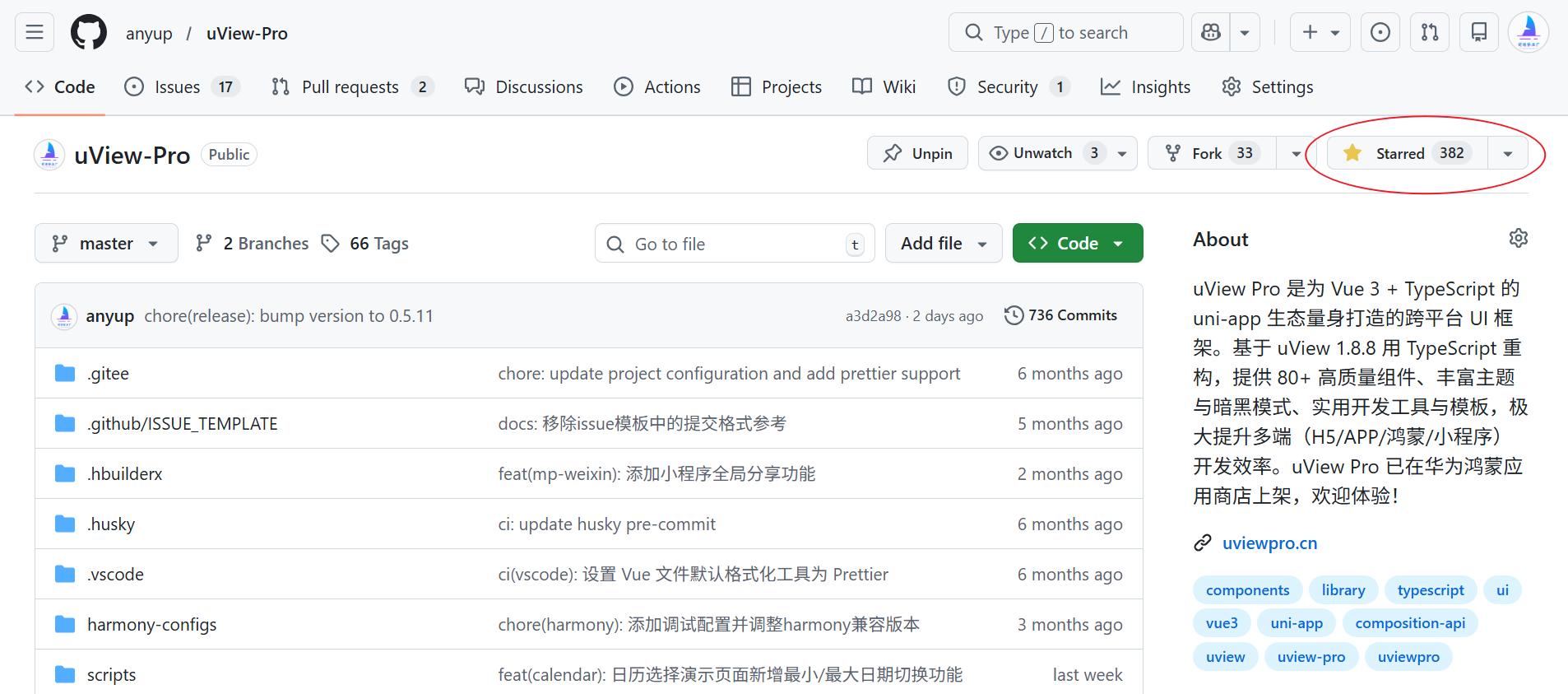The height and width of the screenshot is (694, 1568).
Task: Select the uviewpro topic tag
Action: point(1408,657)
